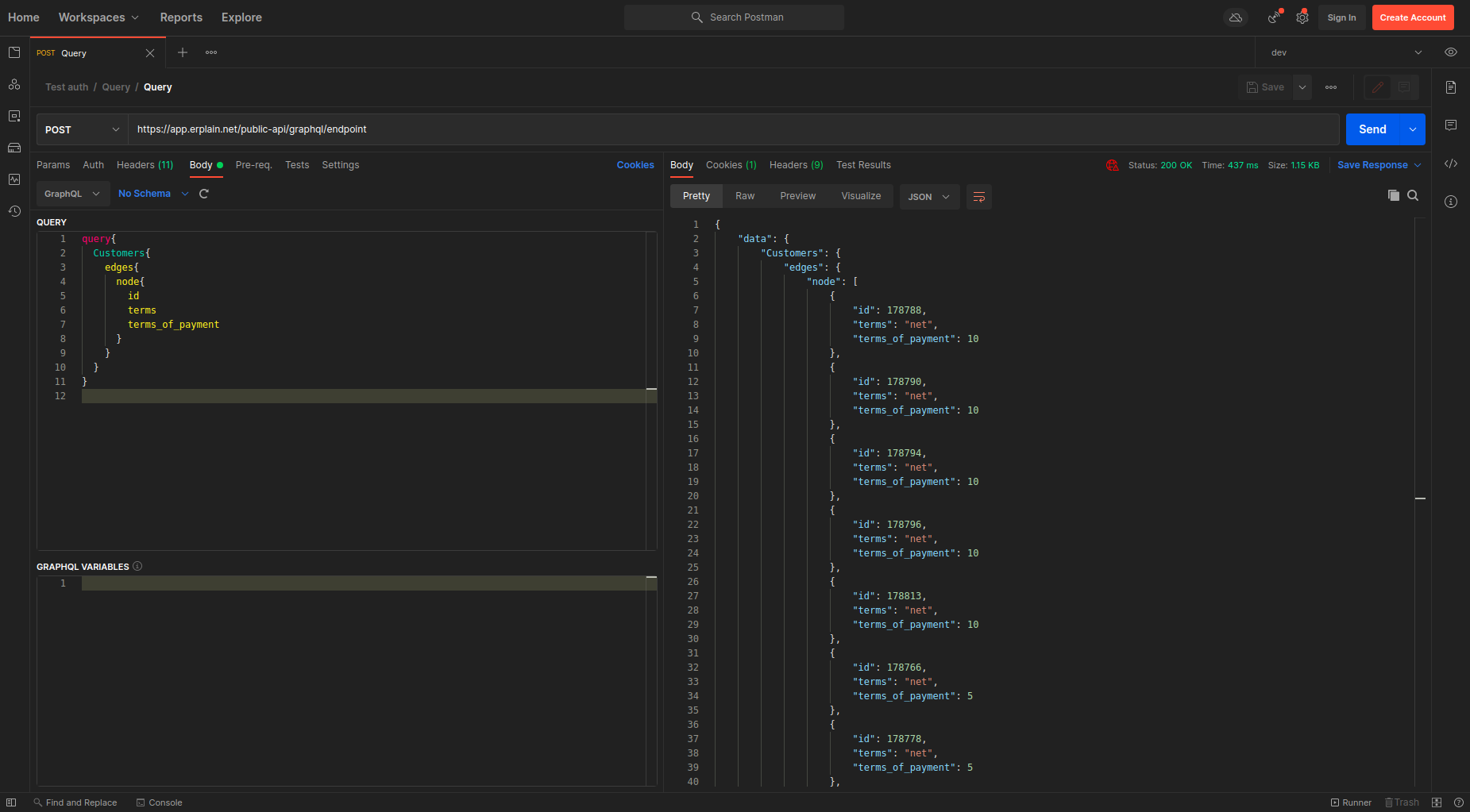1470x812 pixels.
Task: Open the History icon in left sidebar
Action: click(14, 211)
